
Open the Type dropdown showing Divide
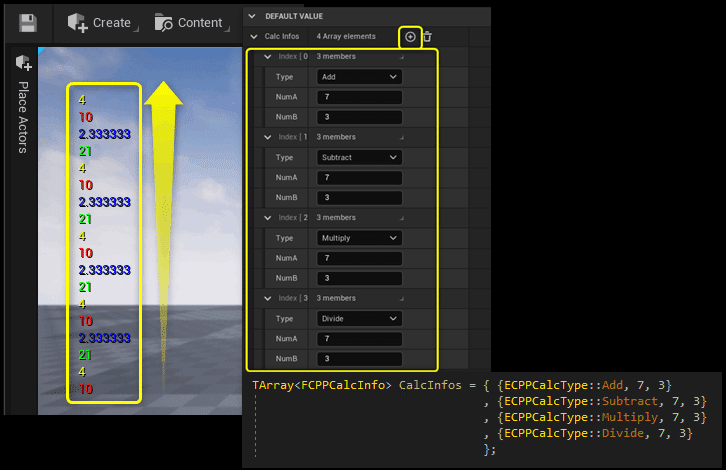(x=359, y=319)
